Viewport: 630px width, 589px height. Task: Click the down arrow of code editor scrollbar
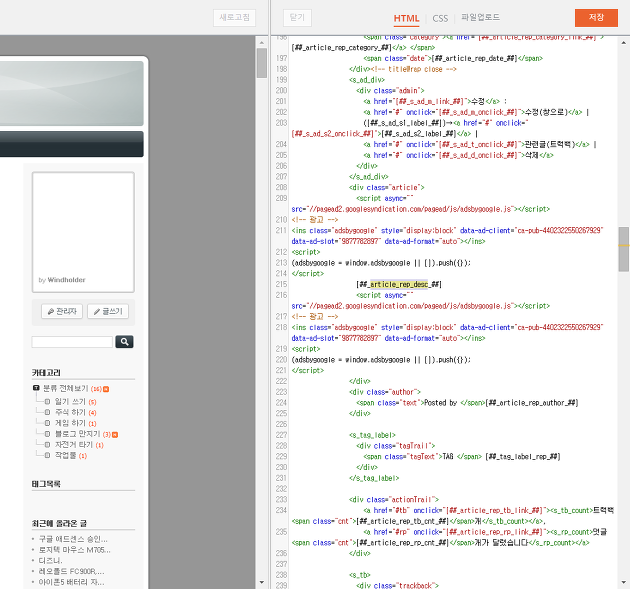click(624, 582)
